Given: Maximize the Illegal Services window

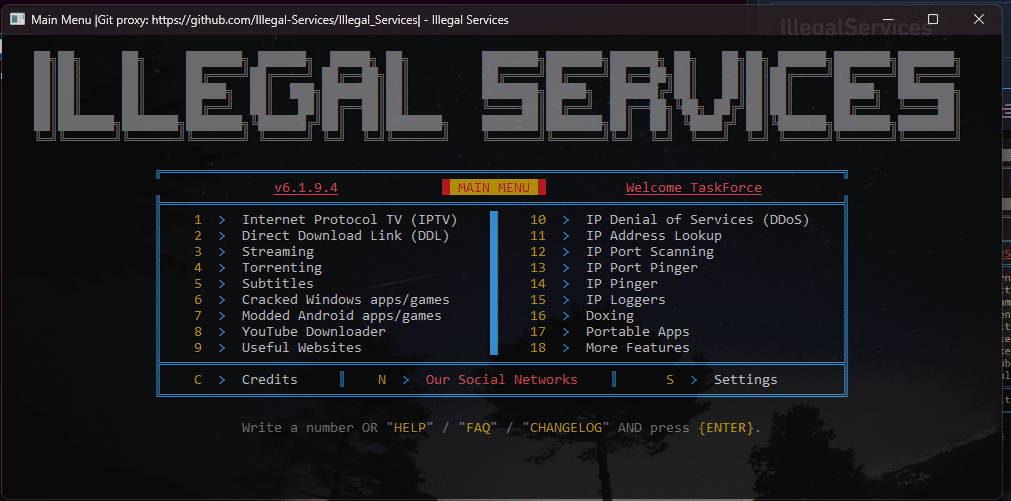Looking at the screenshot, I should [932, 19].
